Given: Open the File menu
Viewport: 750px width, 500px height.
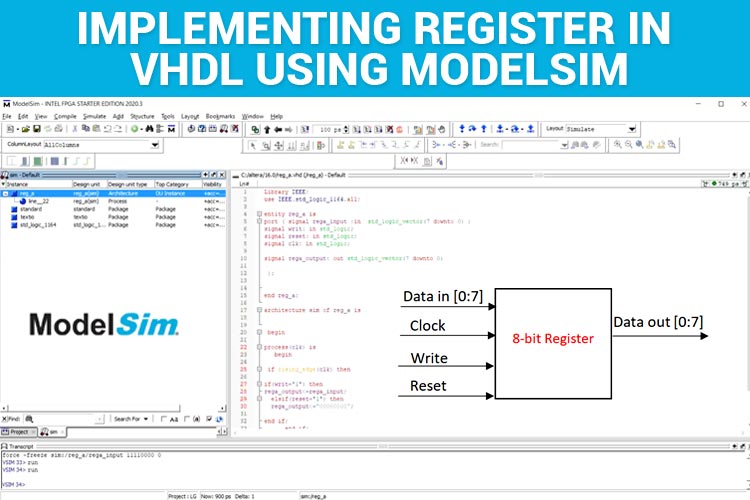Looking at the screenshot, I should [x=7, y=116].
